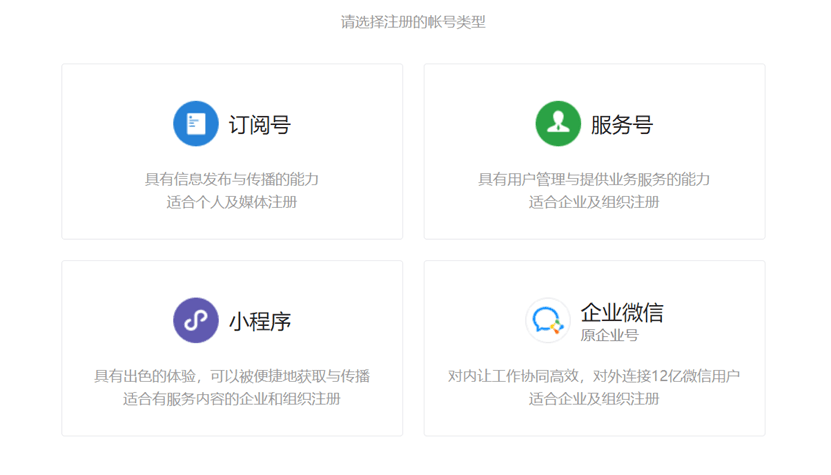Click 适合企业及组织注册 under 服务号
This screenshot has width=831, height=475.
point(594,202)
